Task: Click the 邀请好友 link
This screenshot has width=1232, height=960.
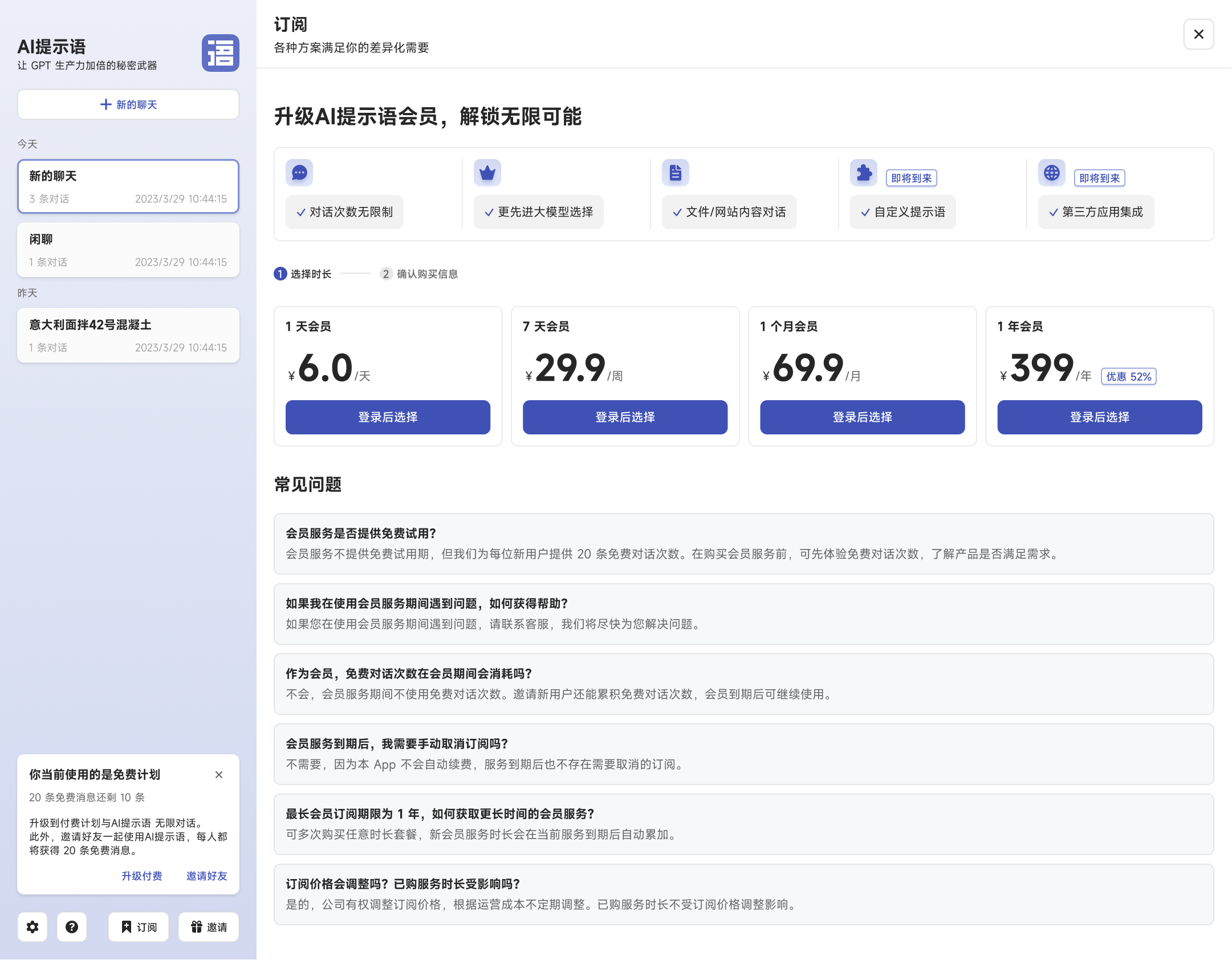Action: click(207, 876)
